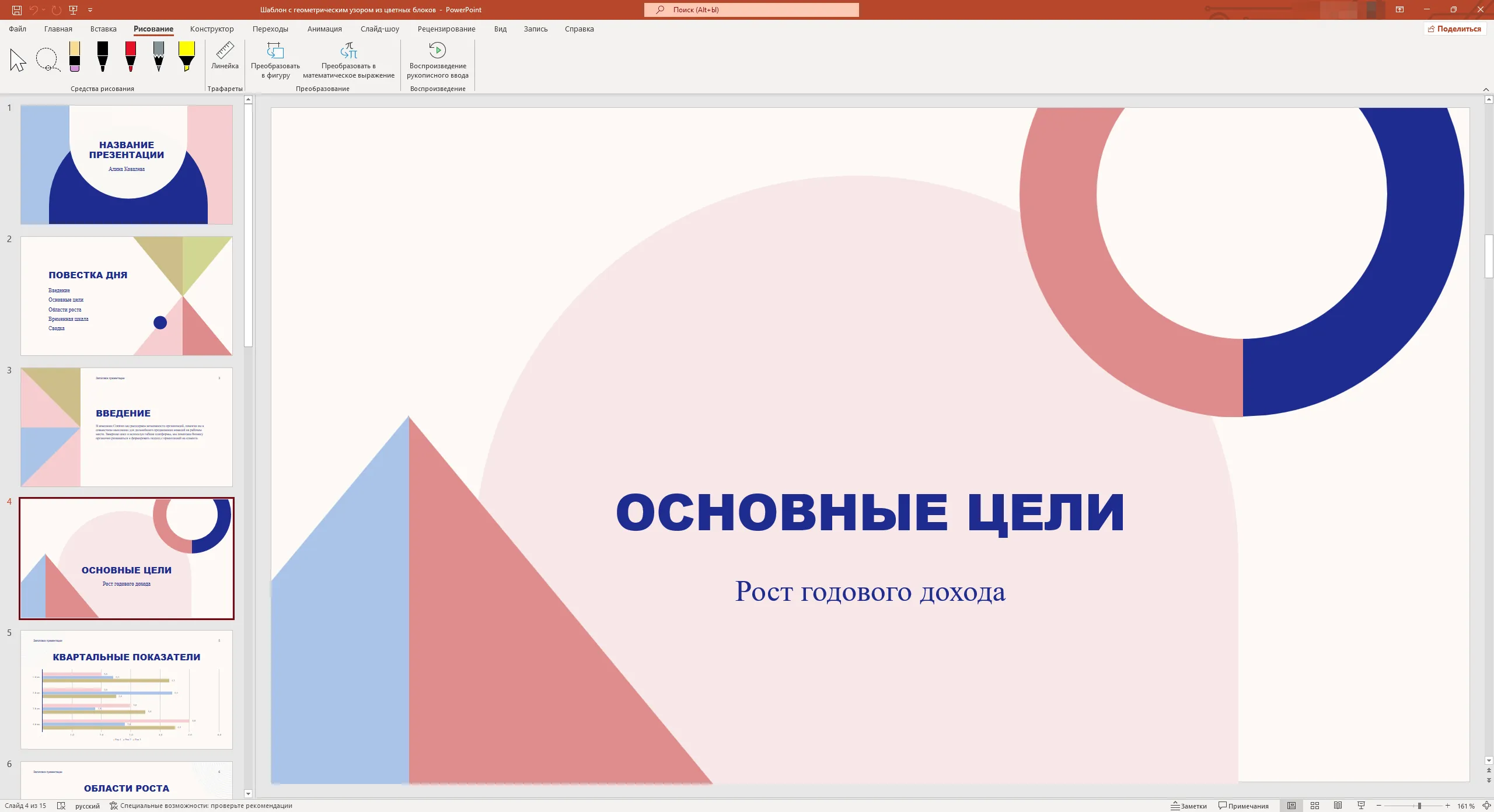1494x812 pixels.
Task: Switch to slide sorter view
Action: click(x=1315, y=806)
